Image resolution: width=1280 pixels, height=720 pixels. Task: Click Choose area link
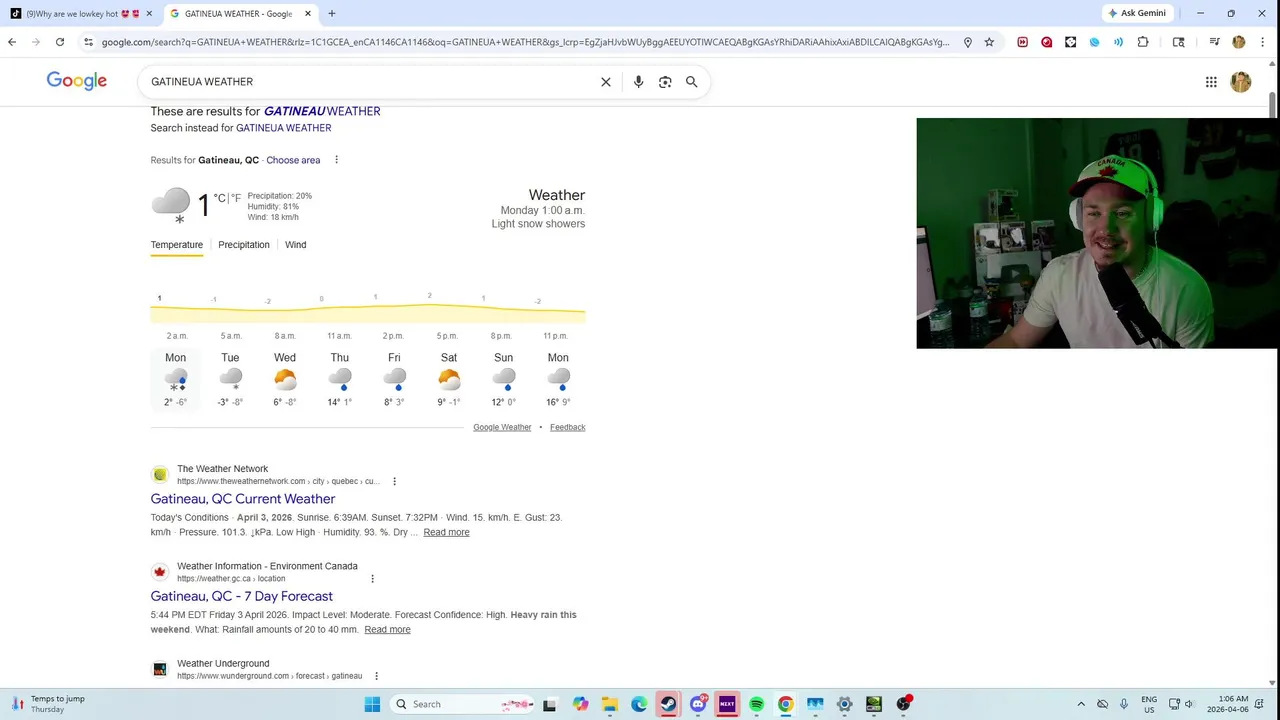coord(293,160)
